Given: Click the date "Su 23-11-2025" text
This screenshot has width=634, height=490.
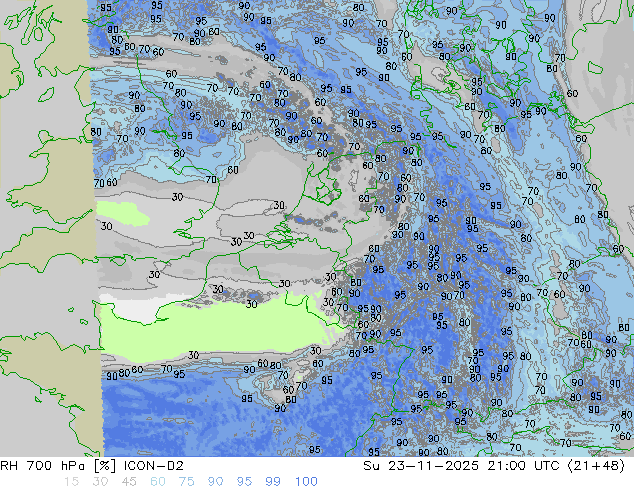Looking at the screenshot, I should [421, 466].
